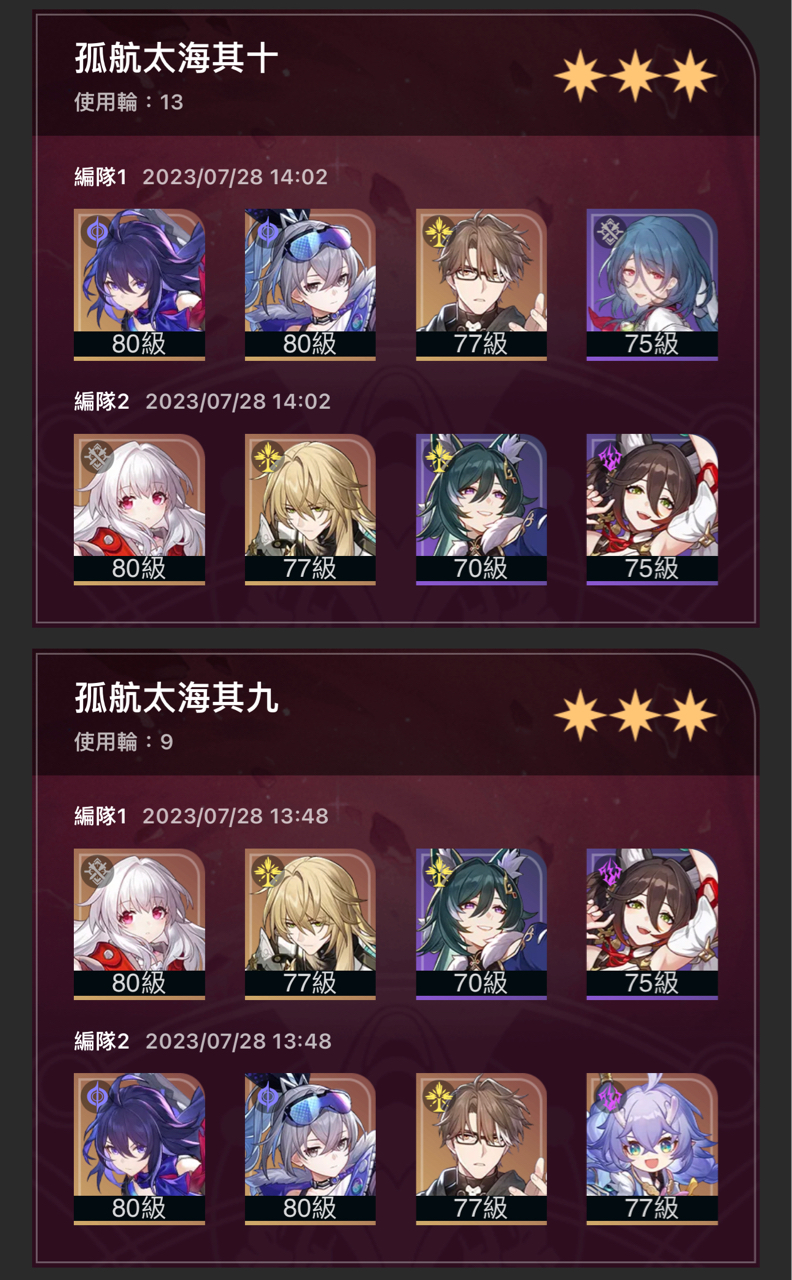This screenshot has height=1280, width=792.
Task: Click the Hunt path icon on Seele in 孤航太海其十
Action: pyautogui.click(x=96, y=231)
